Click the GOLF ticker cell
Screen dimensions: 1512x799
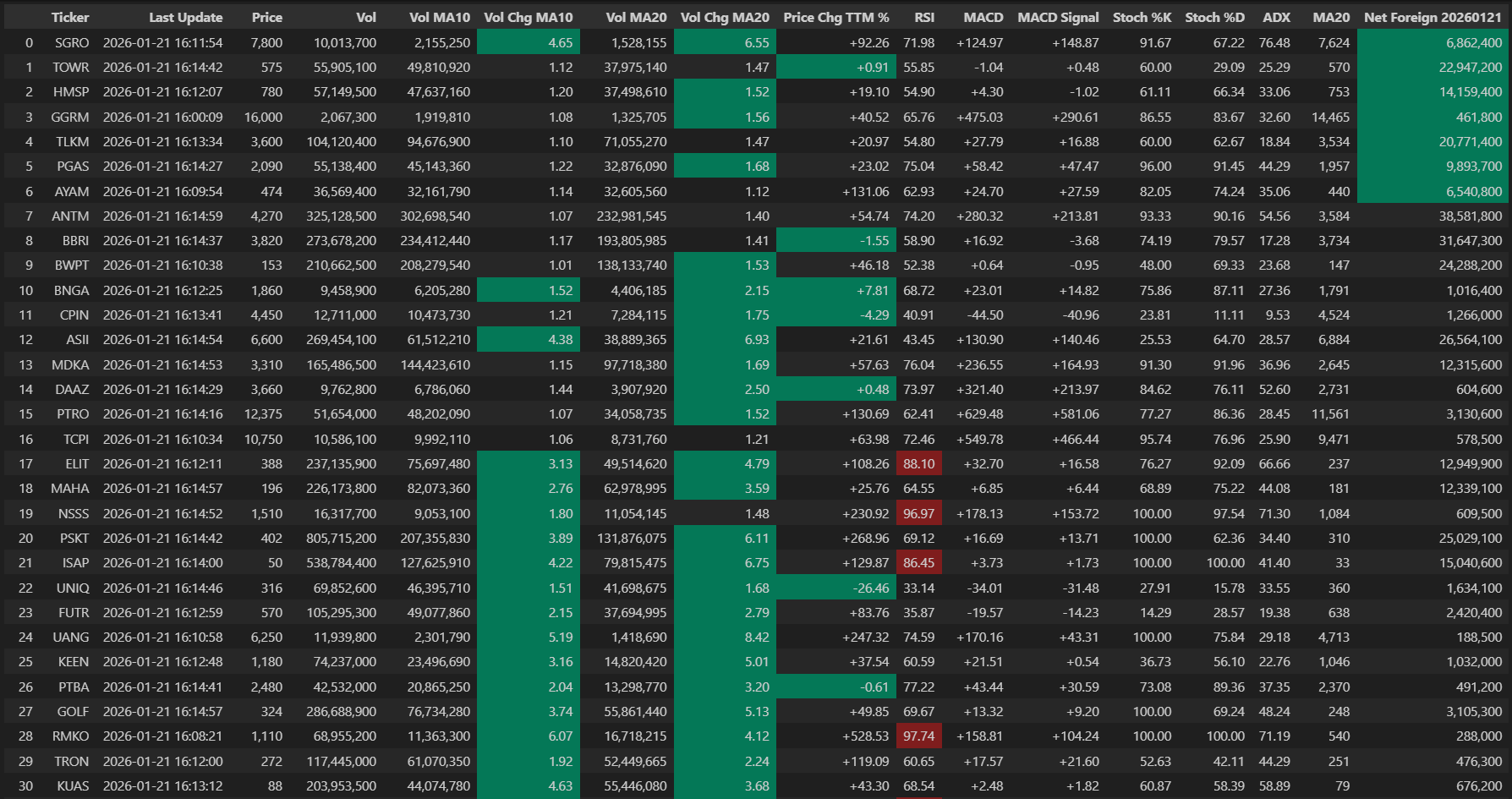click(x=73, y=711)
